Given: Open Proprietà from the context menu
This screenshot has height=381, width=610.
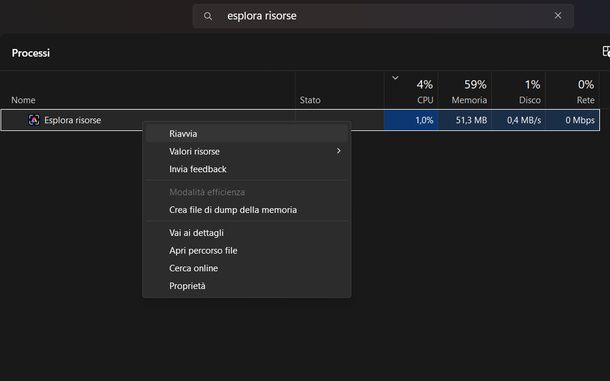Looking at the screenshot, I should (247, 286).
